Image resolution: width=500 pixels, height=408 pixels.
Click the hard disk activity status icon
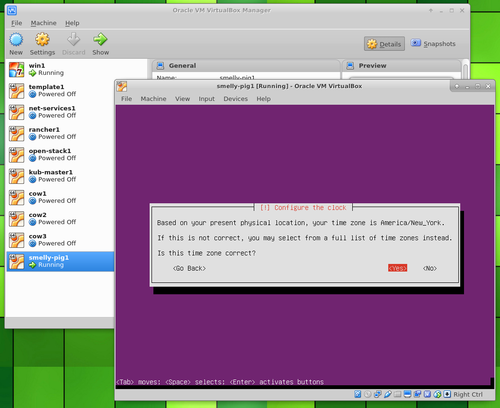358,394
